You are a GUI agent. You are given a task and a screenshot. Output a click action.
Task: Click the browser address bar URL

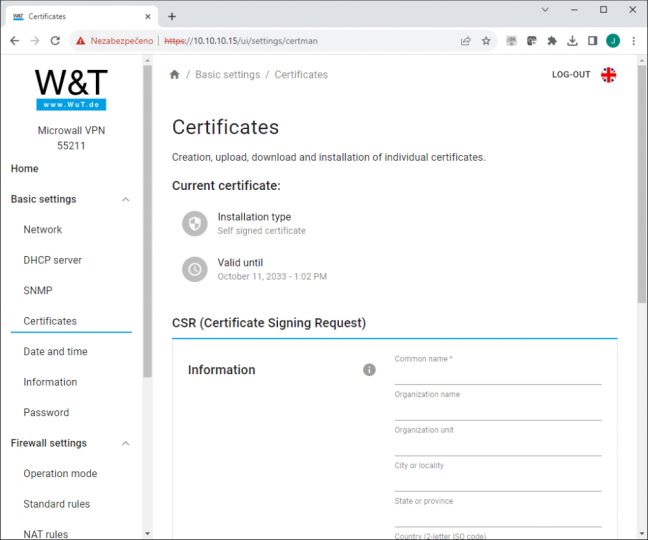point(241,41)
